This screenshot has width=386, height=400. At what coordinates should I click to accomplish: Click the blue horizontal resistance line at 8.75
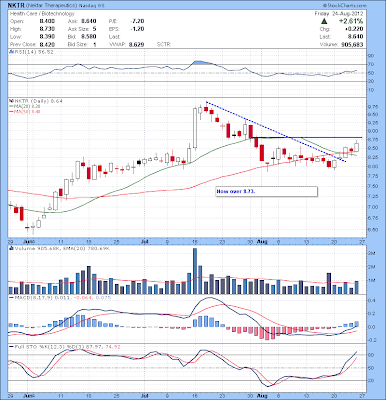click(x=306, y=137)
